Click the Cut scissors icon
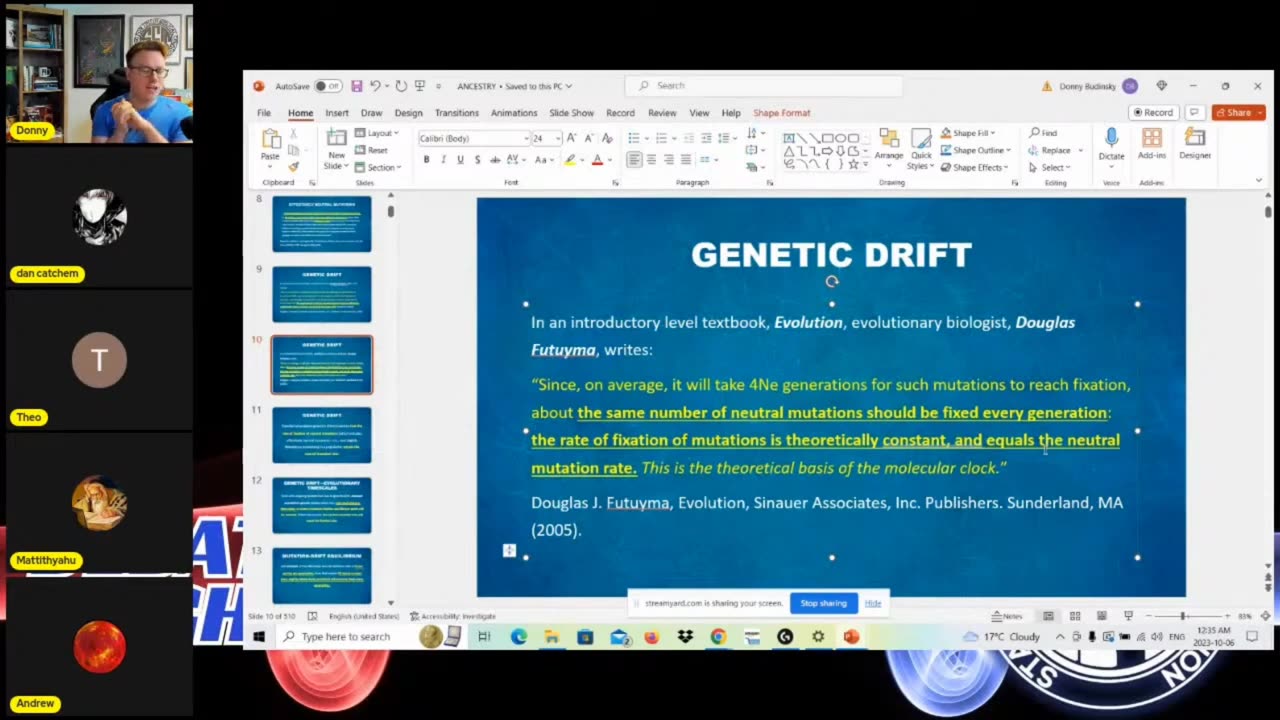 pyautogui.click(x=293, y=133)
